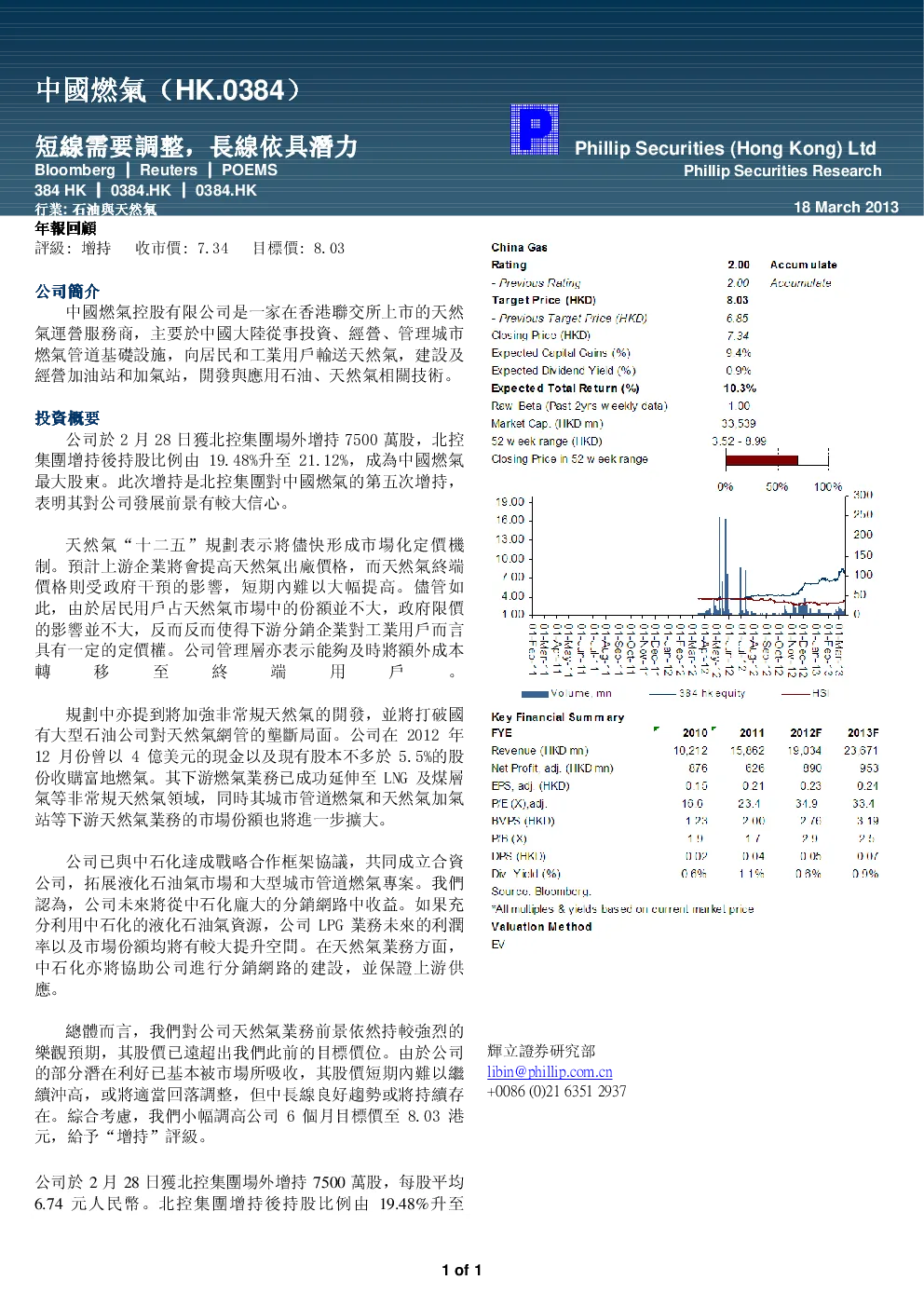Click the Valuation Method heading

tap(541, 927)
